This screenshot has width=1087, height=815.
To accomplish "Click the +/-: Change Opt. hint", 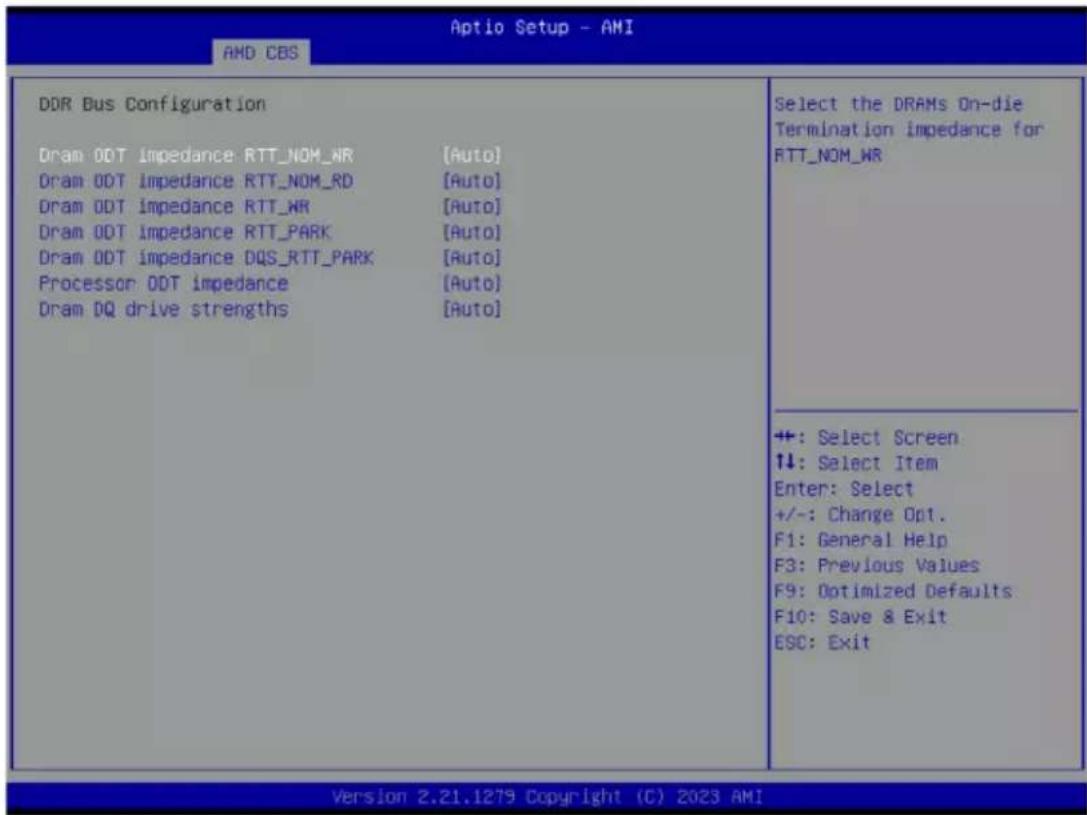I will coord(860,515).
